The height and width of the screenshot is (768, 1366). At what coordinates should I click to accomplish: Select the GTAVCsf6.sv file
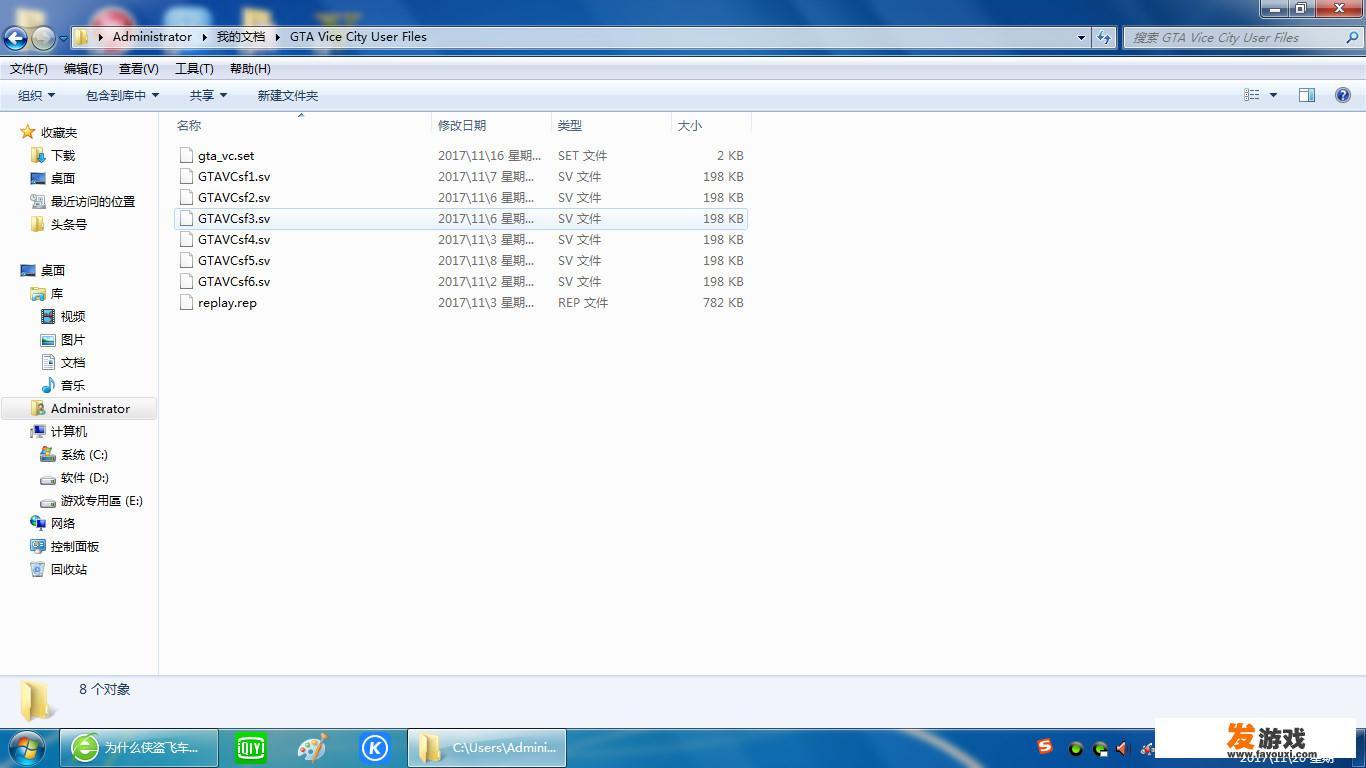[461, 281]
